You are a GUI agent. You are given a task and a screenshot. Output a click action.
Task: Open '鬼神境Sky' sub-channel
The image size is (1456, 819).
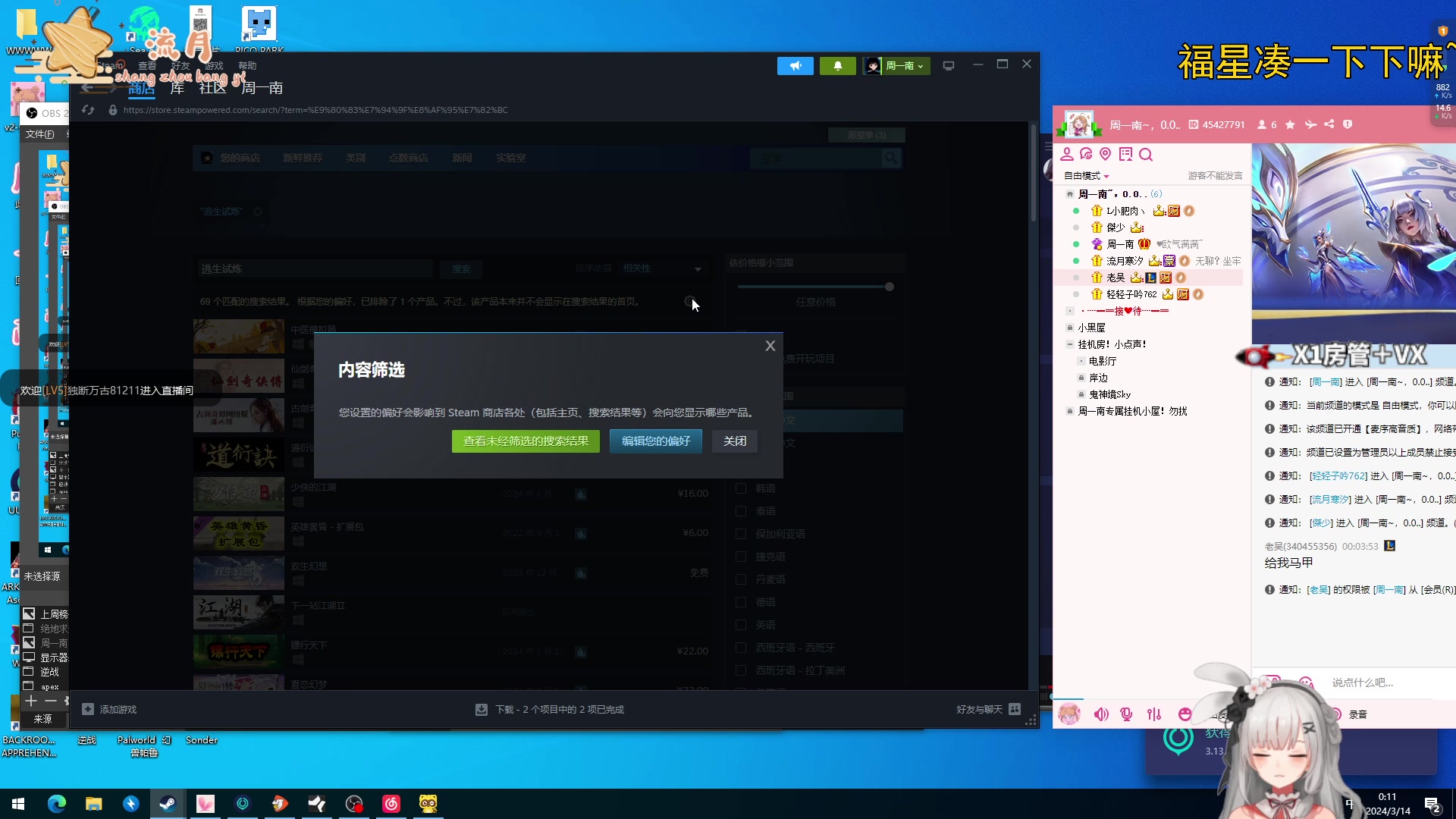point(1109,394)
